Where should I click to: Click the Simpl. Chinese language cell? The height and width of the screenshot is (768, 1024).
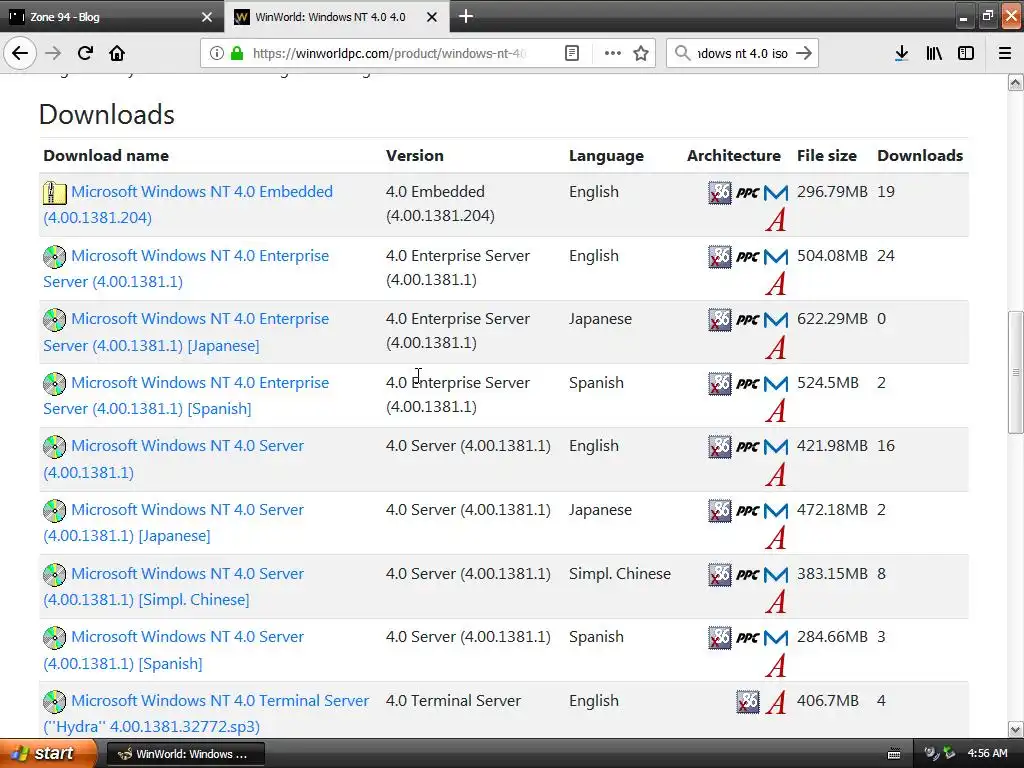pyautogui.click(x=620, y=573)
